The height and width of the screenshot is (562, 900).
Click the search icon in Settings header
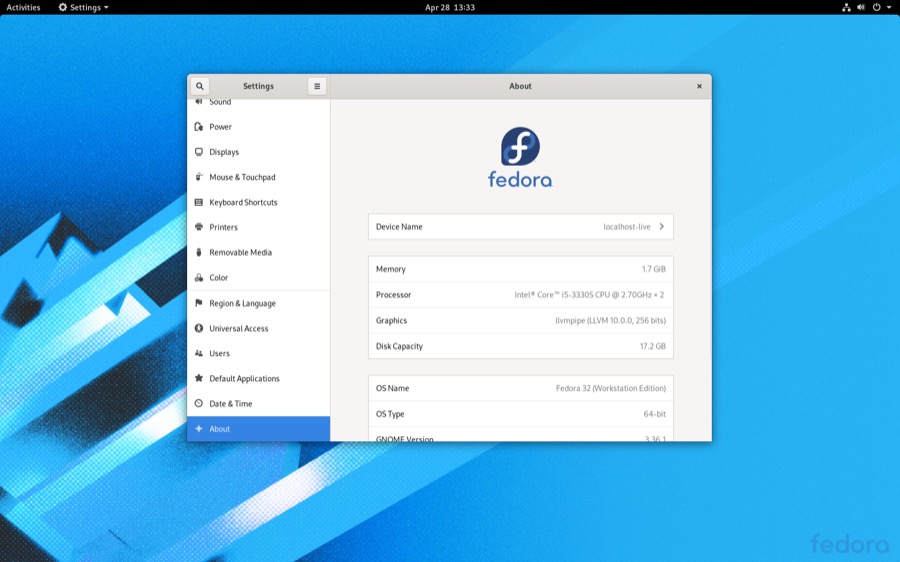[200, 86]
